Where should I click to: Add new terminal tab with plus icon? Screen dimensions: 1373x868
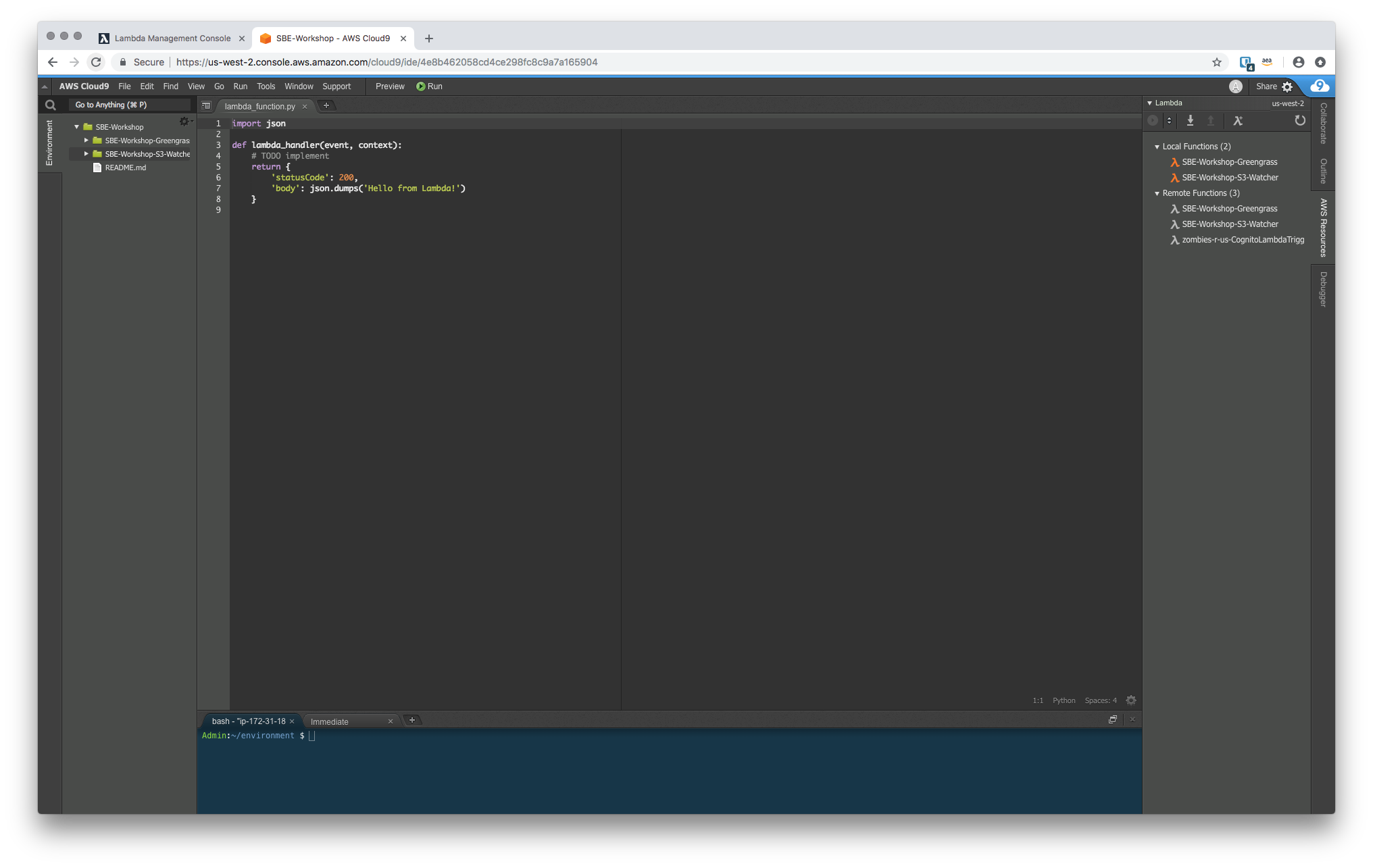[x=411, y=720]
